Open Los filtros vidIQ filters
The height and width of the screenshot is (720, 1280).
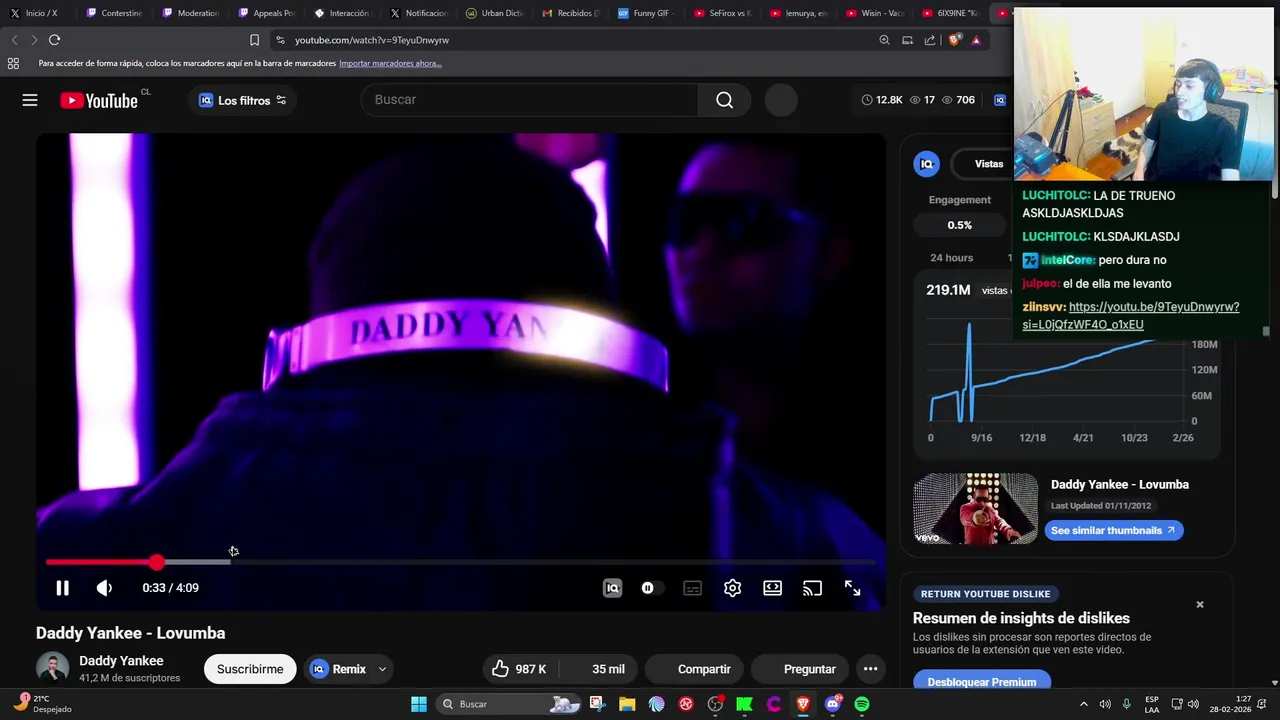click(x=243, y=100)
